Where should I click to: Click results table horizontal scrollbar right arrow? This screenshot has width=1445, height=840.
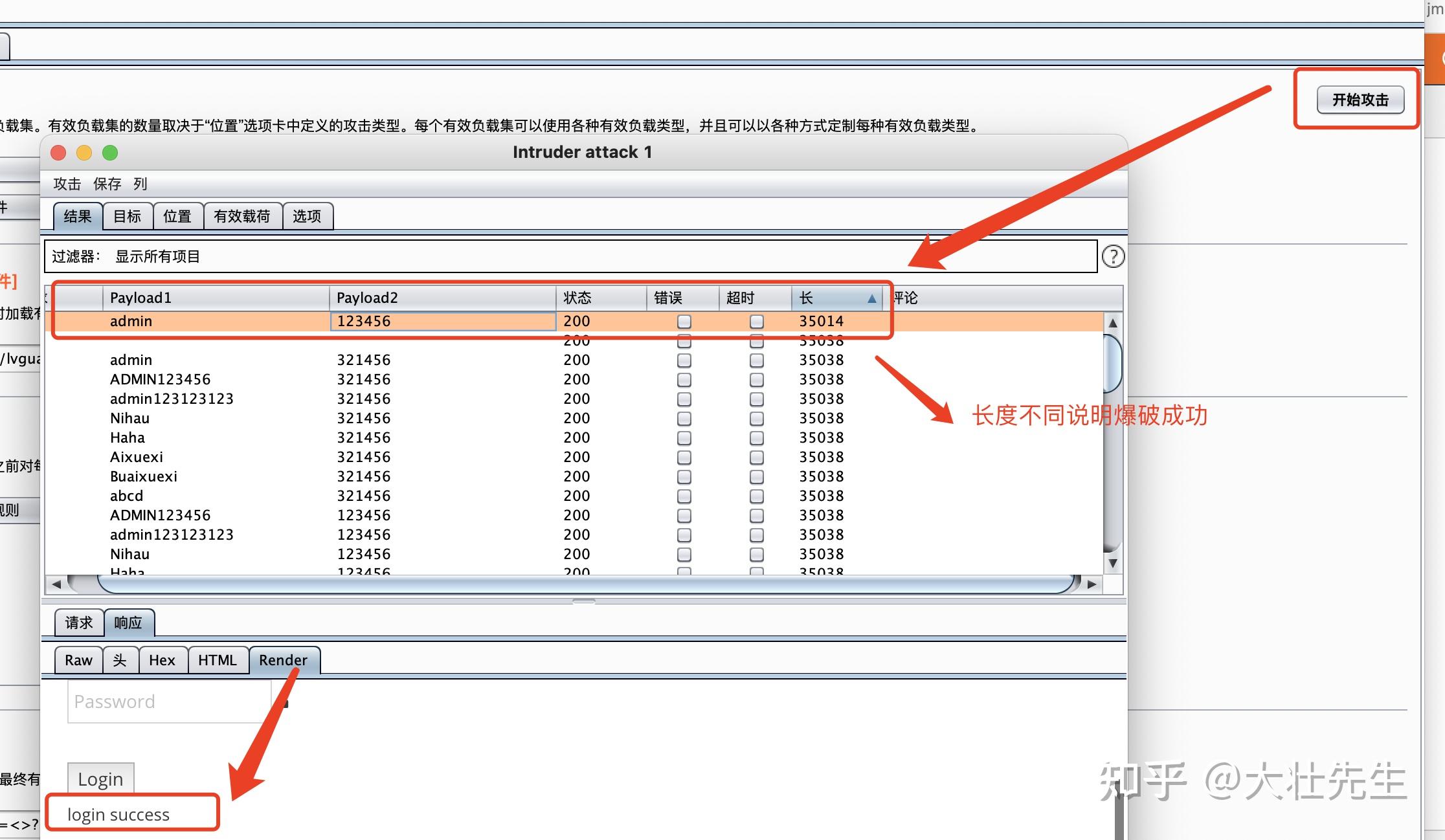coord(1092,584)
